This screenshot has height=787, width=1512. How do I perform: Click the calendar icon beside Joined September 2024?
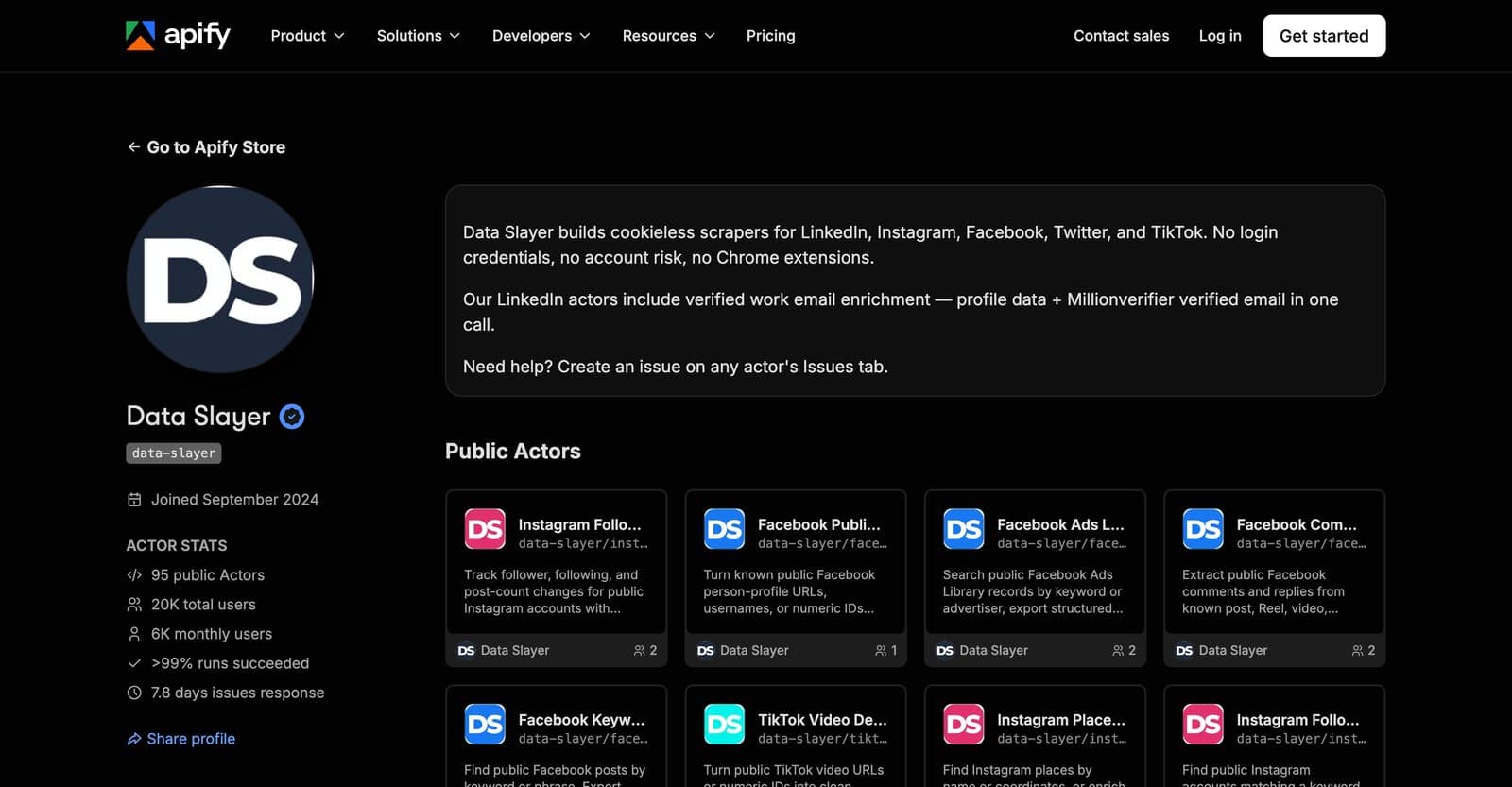click(x=134, y=500)
